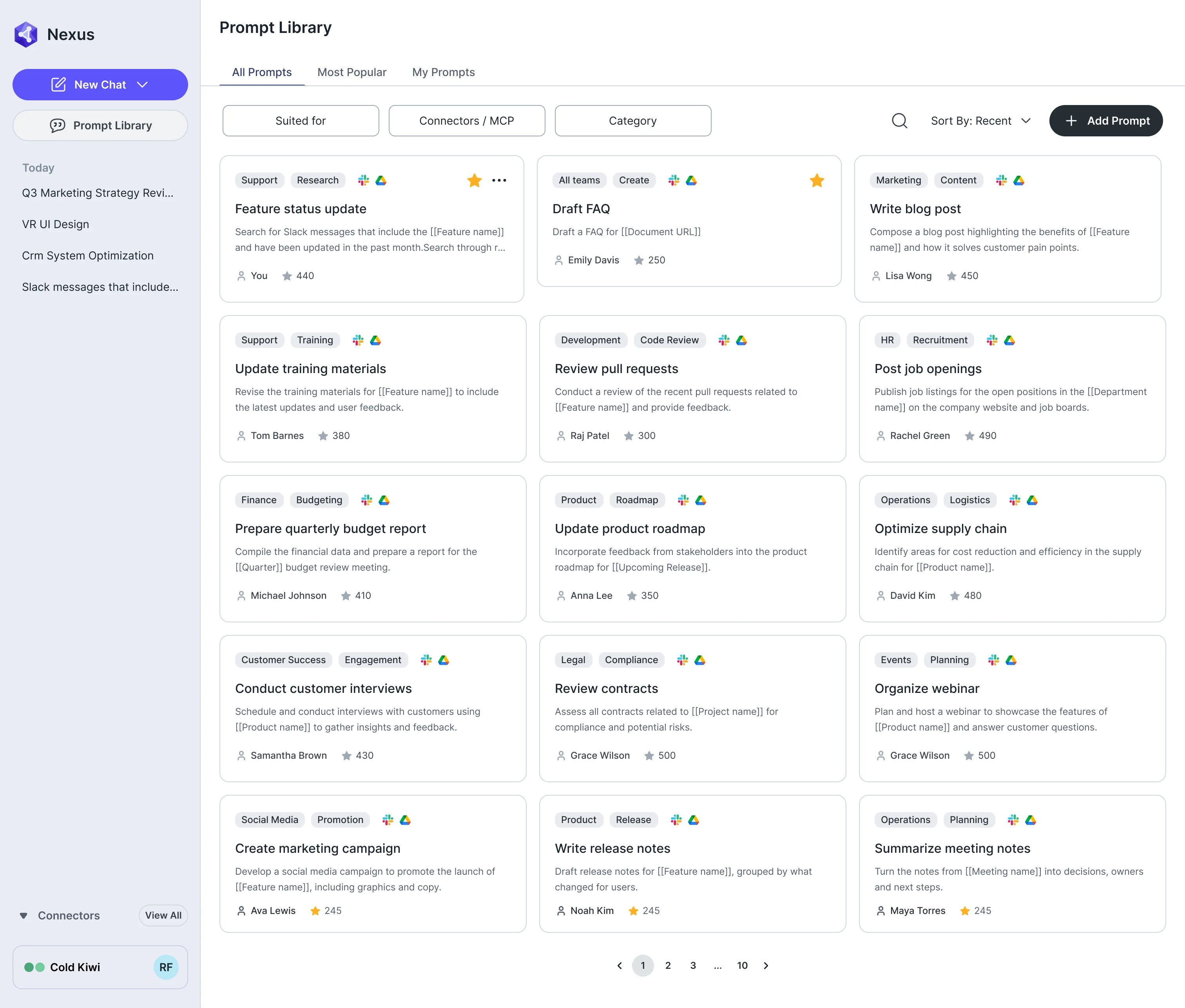Open the Cold Kiwi workspace card

click(100, 967)
